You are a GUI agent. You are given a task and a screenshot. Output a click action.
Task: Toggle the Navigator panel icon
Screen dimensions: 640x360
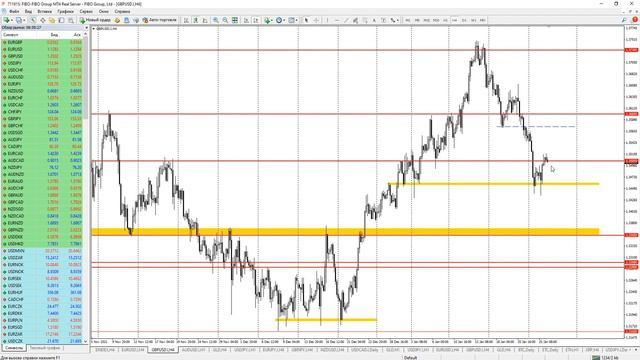[x=52, y=20]
